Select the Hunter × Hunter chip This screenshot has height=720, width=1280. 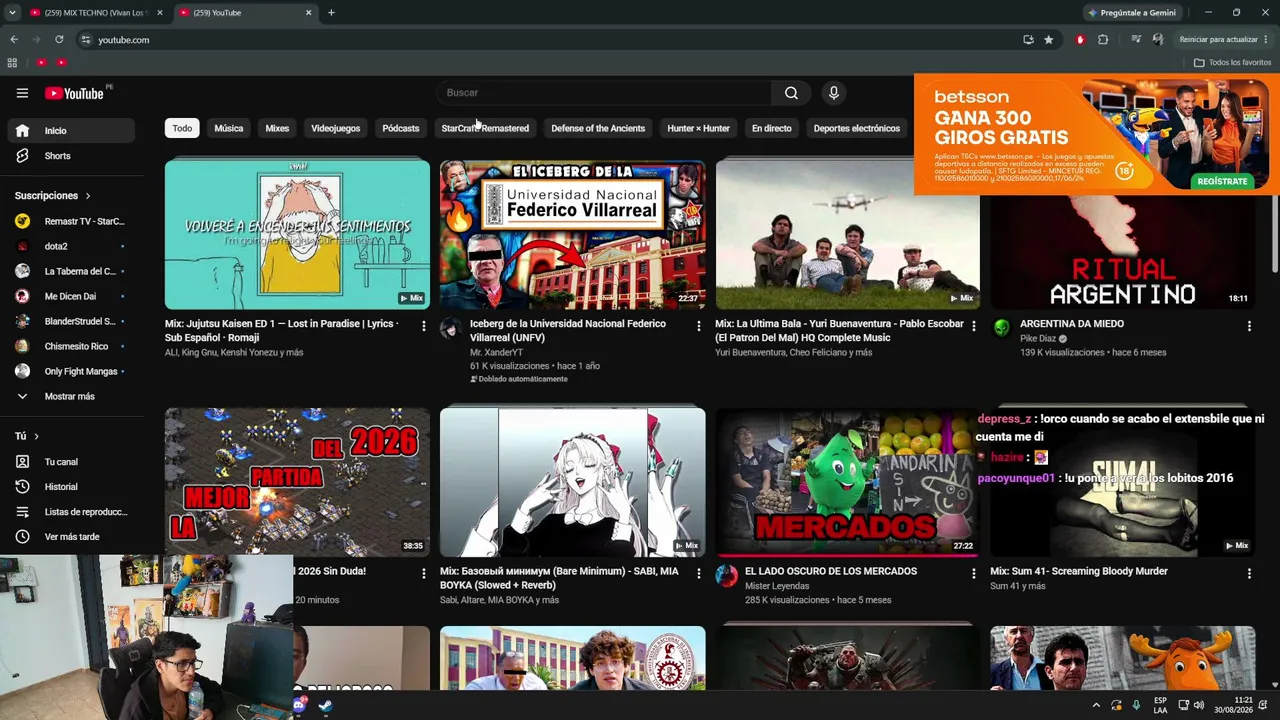(x=698, y=128)
